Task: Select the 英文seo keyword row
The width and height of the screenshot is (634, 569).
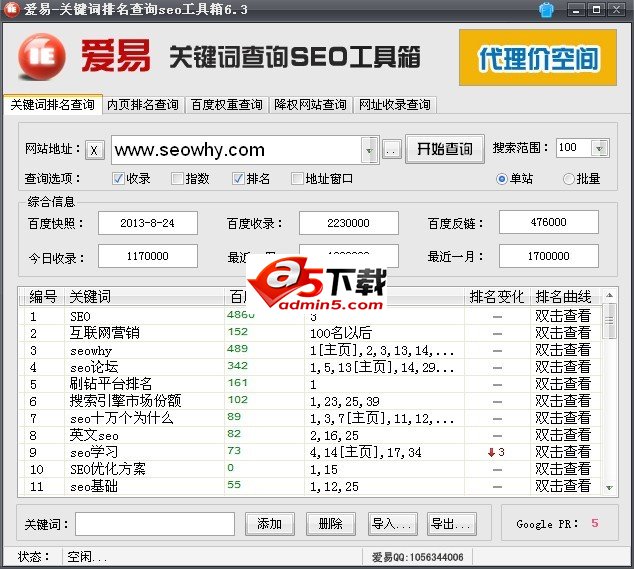Action: coord(310,435)
